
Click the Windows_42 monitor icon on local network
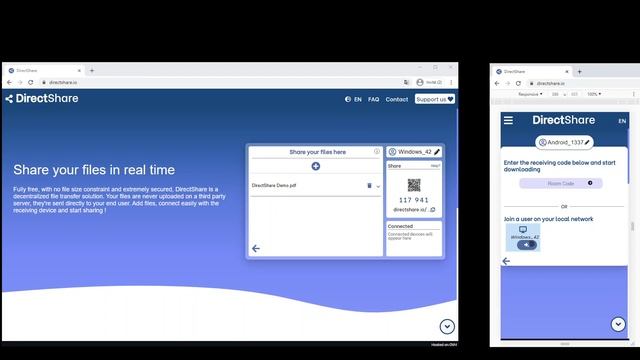click(523, 229)
